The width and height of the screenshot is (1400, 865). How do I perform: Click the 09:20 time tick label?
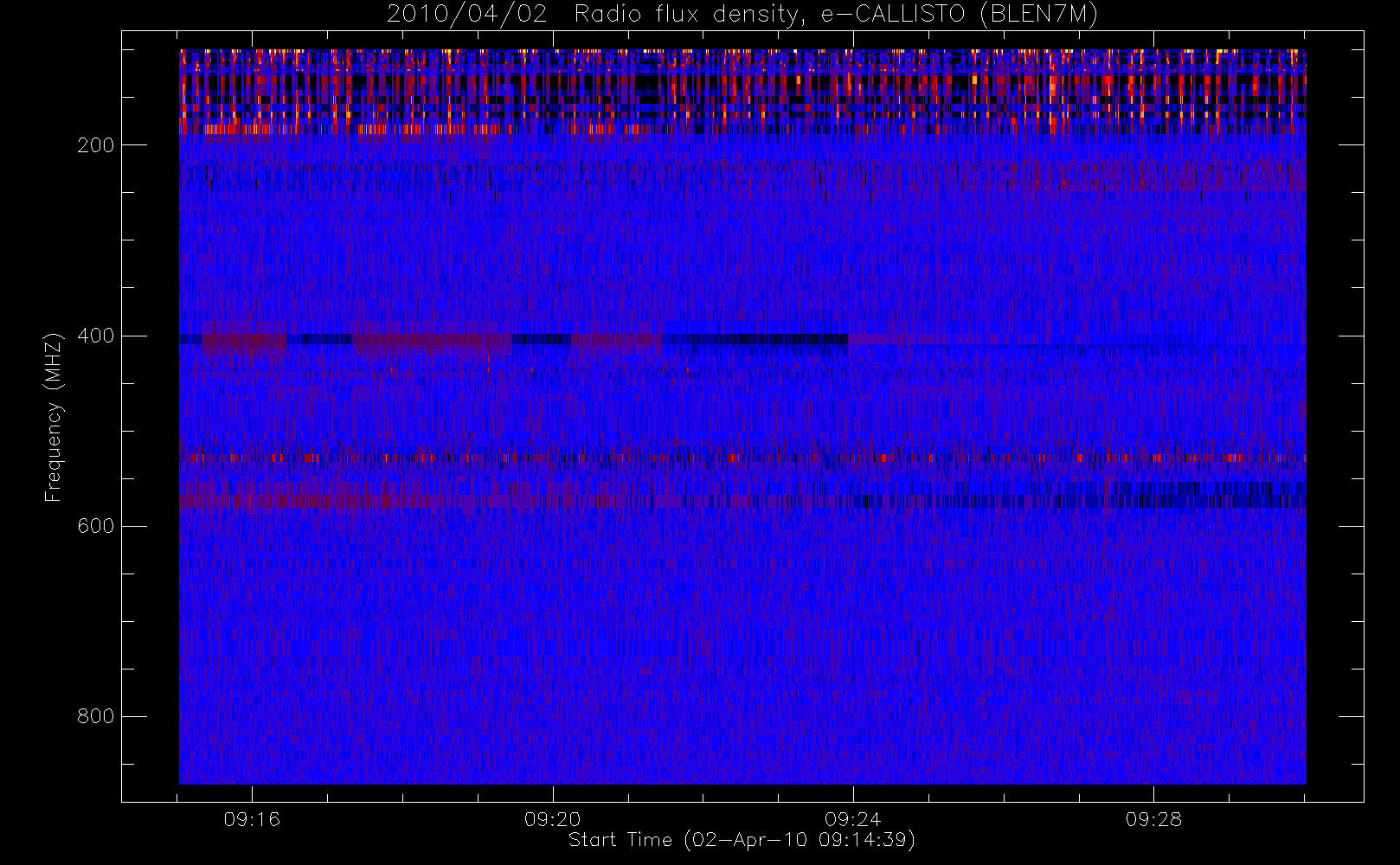click(553, 819)
